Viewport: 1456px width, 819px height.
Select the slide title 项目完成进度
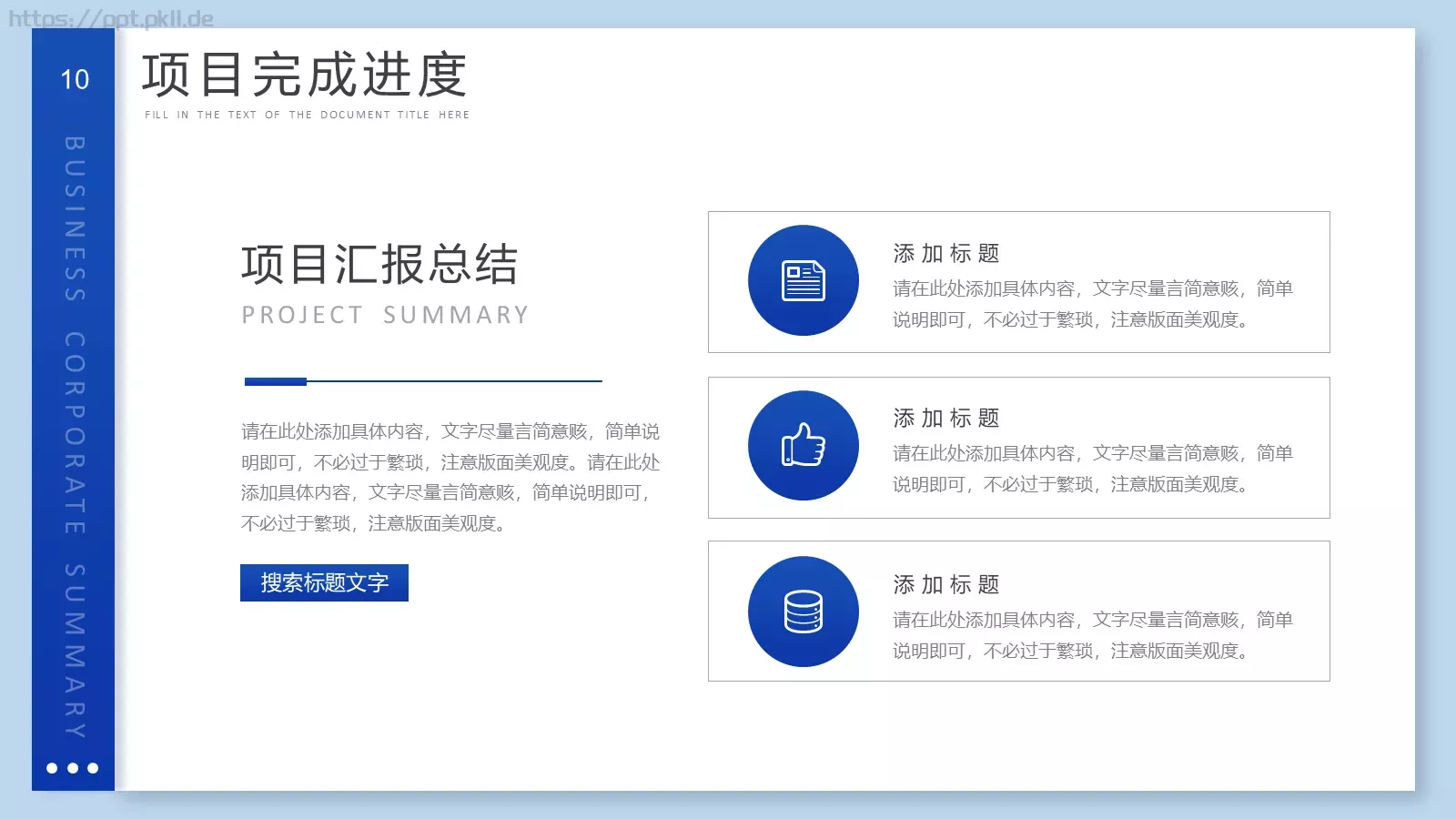point(305,75)
